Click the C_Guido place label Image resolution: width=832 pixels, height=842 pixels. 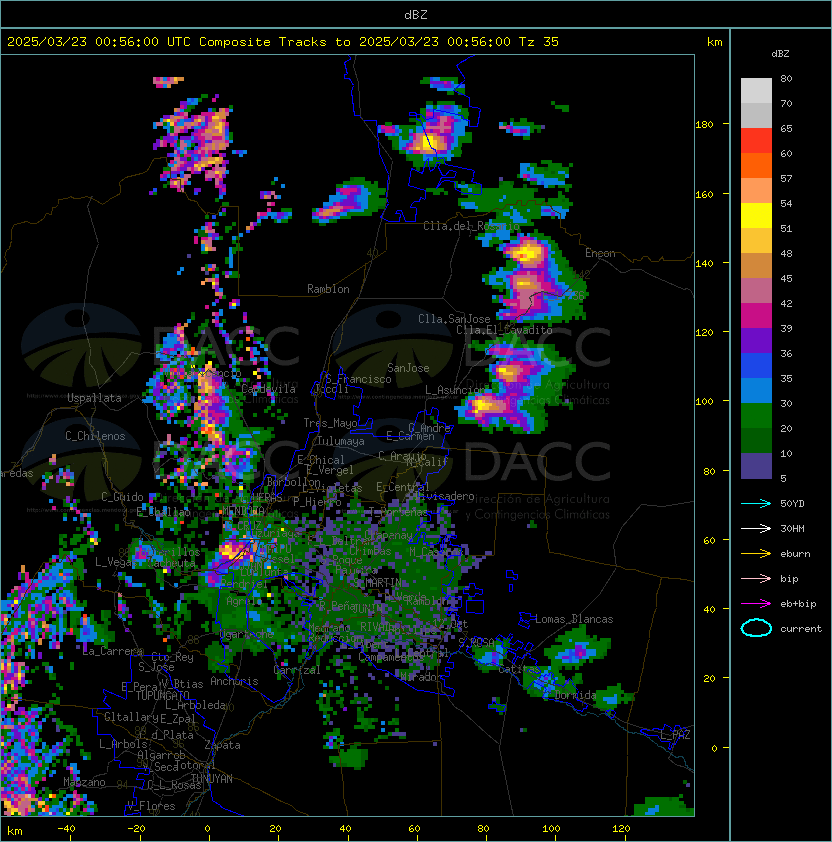pos(122,497)
